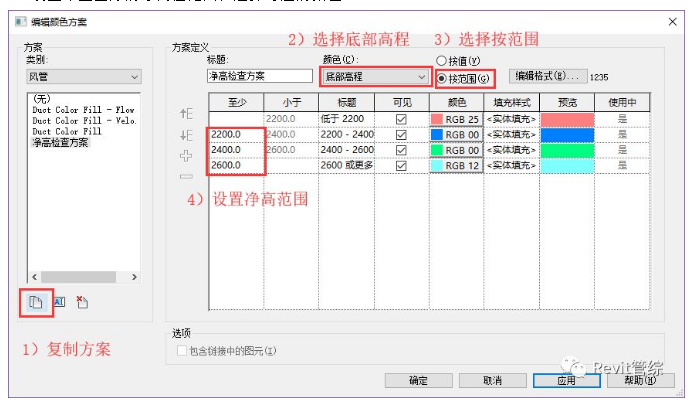Image resolution: width=697 pixels, height=406 pixels.
Task: Click the 小于 column header
Action: [x=291, y=103]
